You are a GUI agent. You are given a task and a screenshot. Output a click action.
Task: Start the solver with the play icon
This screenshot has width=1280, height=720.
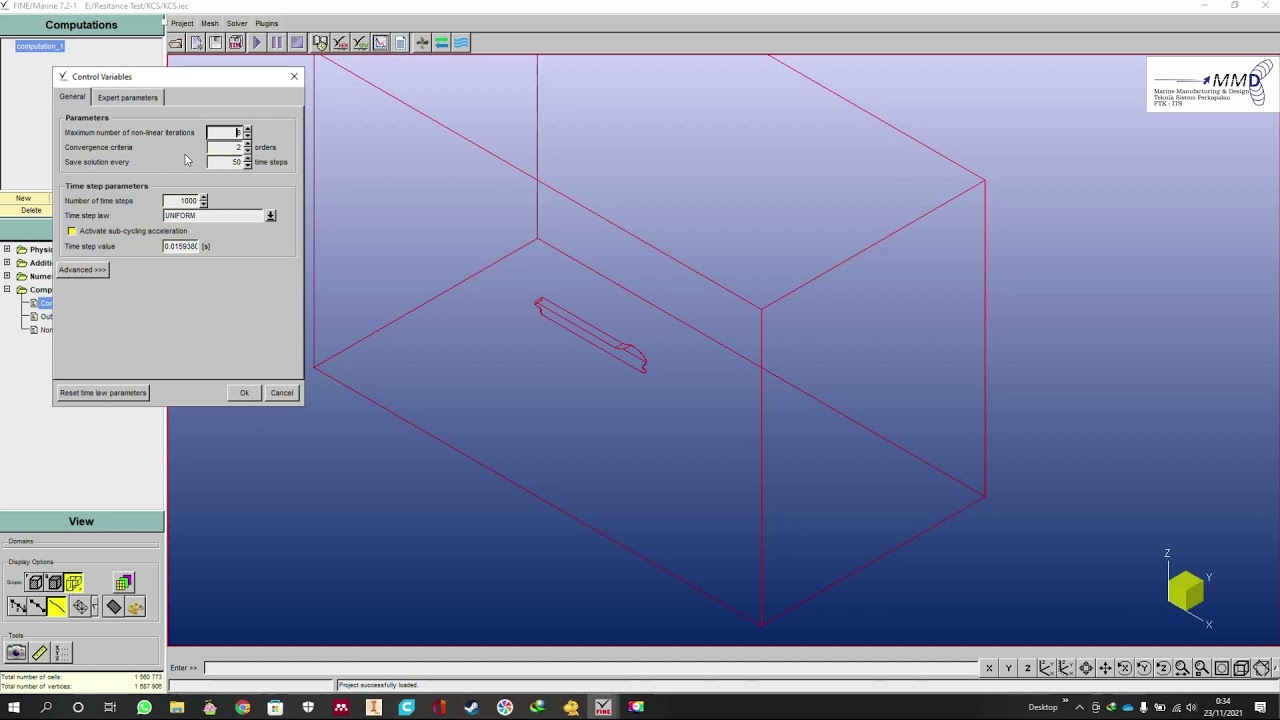(x=257, y=42)
